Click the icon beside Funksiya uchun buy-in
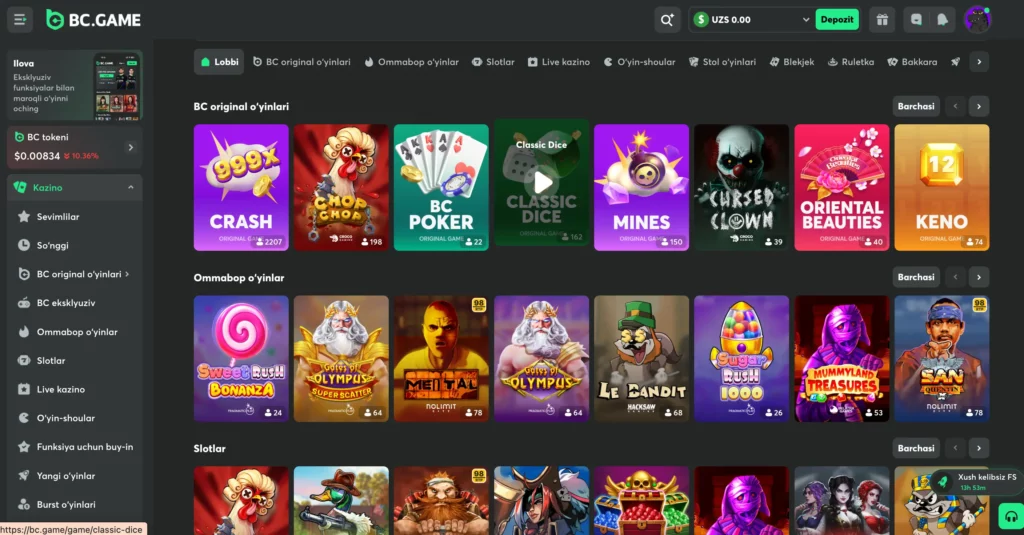This screenshot has height=535, width=1024. [x=24, y=447]
